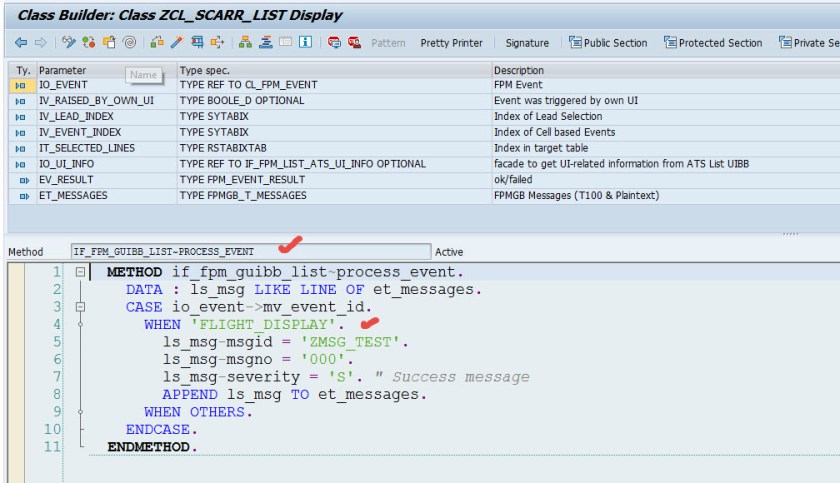840x483 pixels.
Task: Display object list hierarchy icon
Action: (245, 42)
